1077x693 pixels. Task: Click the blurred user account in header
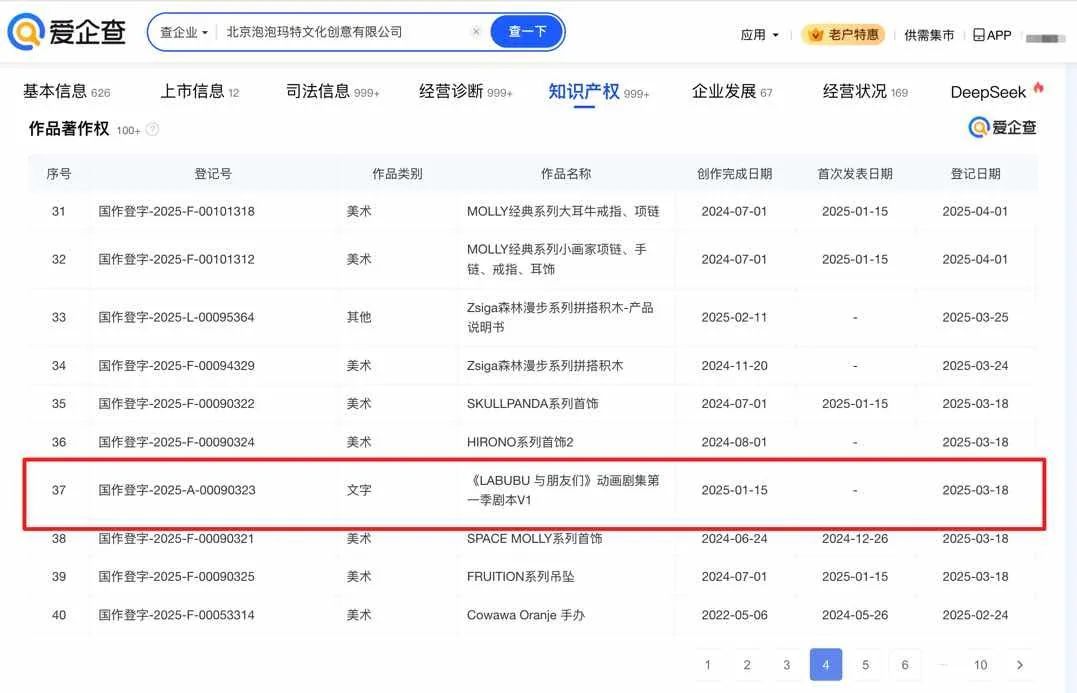(1045, 37)
